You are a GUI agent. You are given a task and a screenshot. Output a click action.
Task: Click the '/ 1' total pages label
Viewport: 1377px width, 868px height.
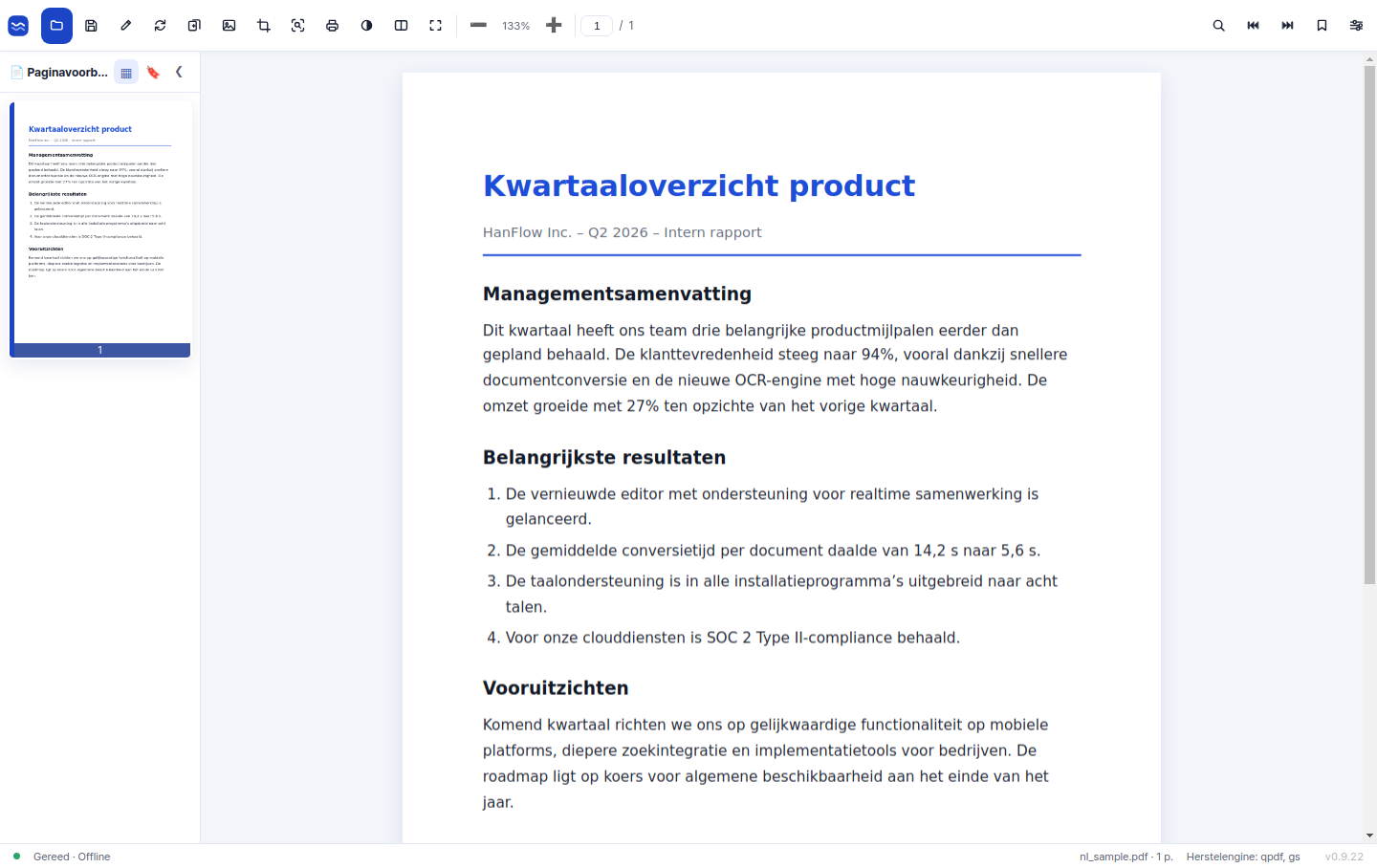pyautogui.click(x=627, y=26)
